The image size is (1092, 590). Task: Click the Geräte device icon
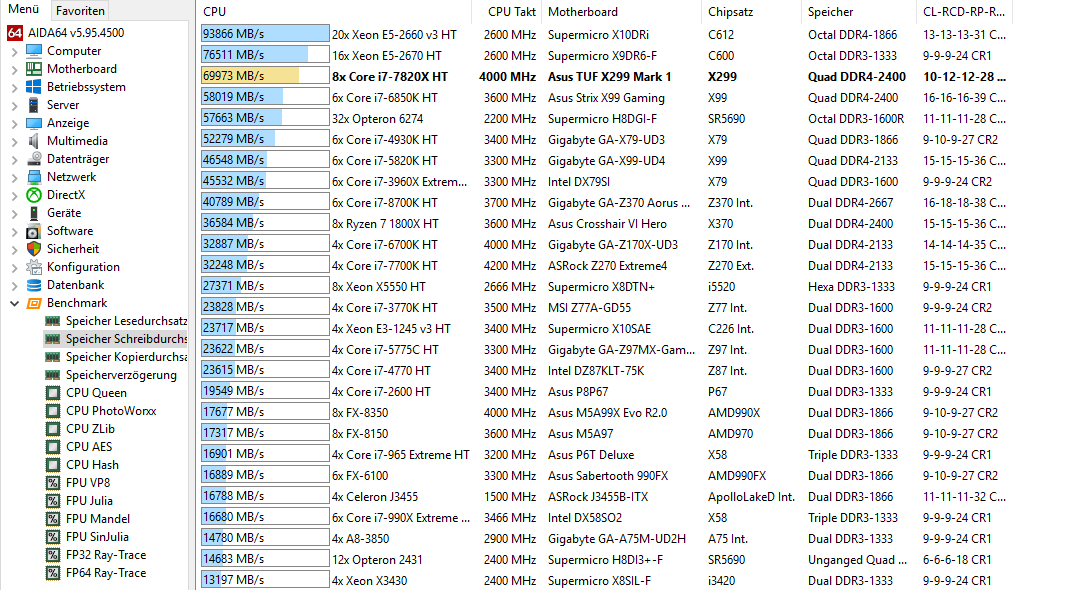[33, 213]
